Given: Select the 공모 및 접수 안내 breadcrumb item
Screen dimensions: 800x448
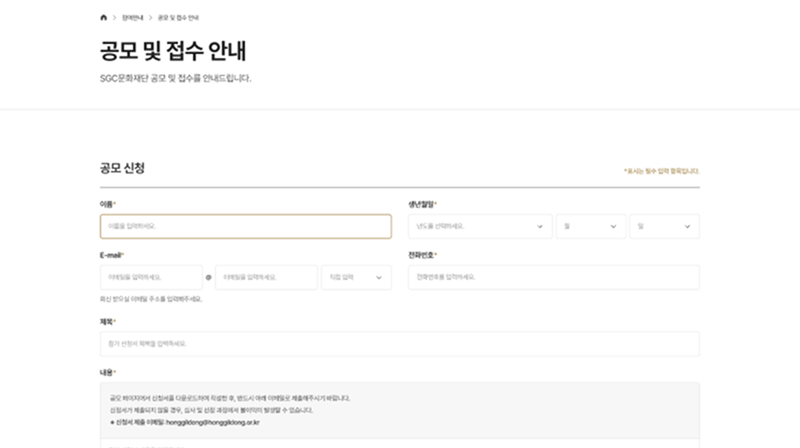Looking at the screenshot, I should [178, 18].
